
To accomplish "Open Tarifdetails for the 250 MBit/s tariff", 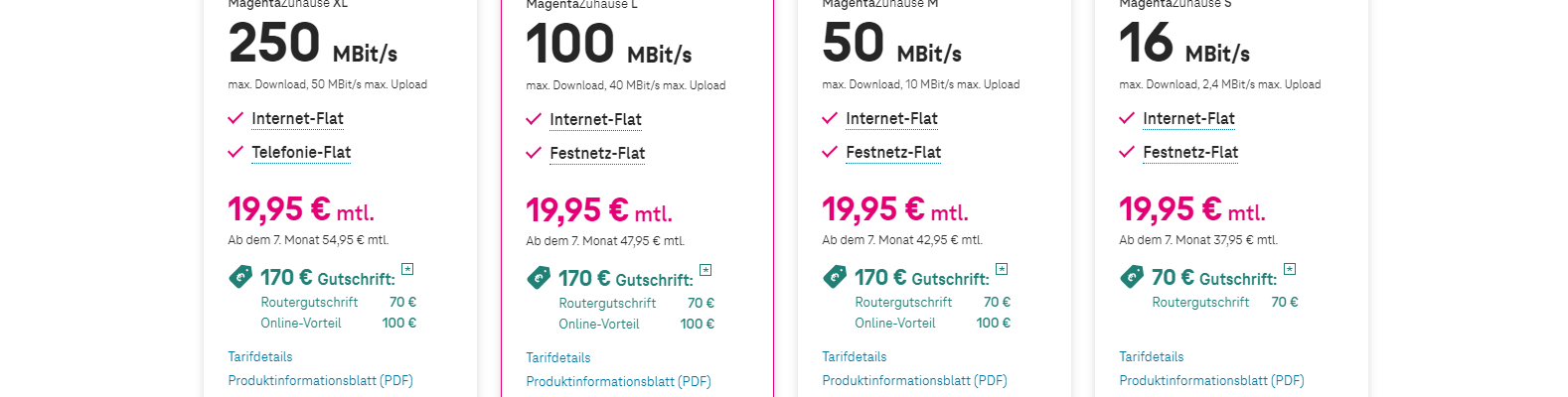I will click(260, 356).
